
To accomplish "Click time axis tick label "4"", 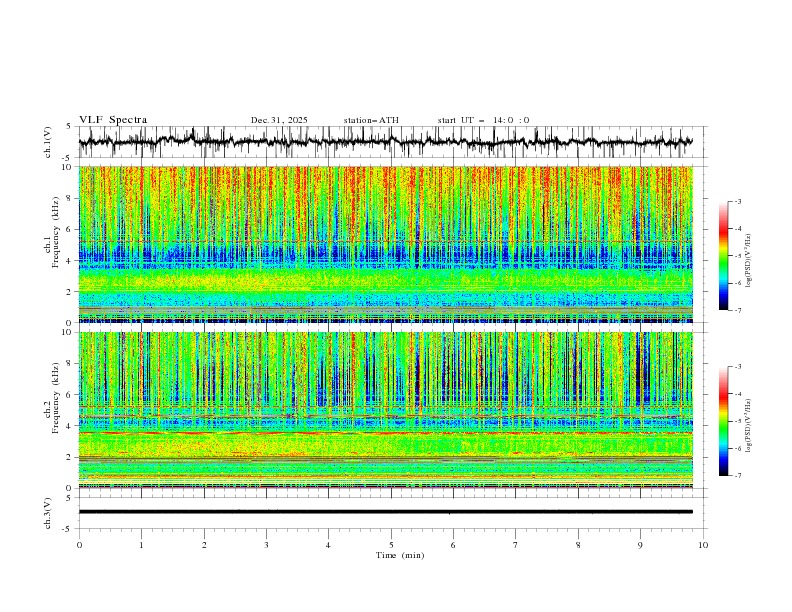I will (328, 545).
